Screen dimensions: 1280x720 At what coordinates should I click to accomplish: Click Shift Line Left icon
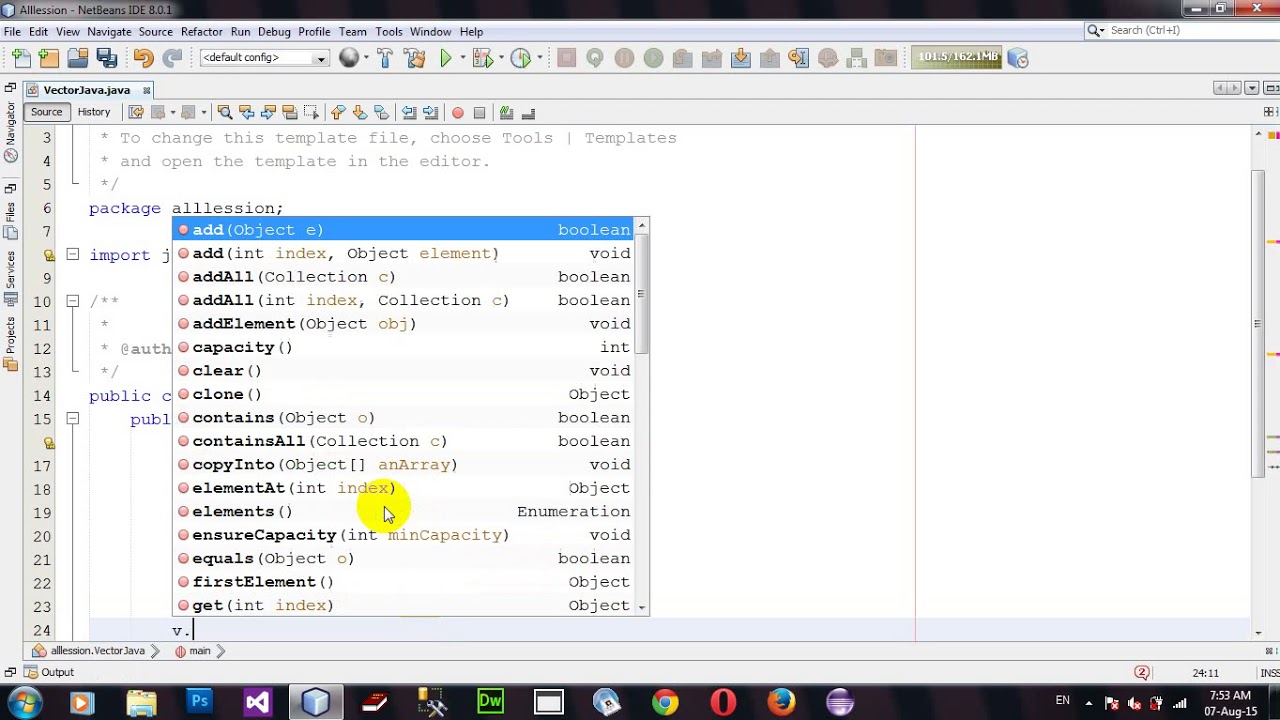pos(408,112)
